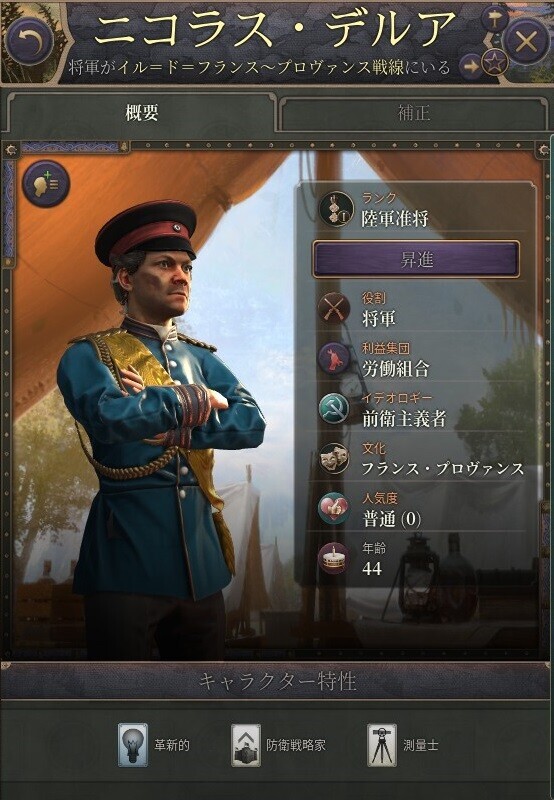The image size is (554, 800).
Task: Select the 測量士 trait icon
Action: pos(382,745)
